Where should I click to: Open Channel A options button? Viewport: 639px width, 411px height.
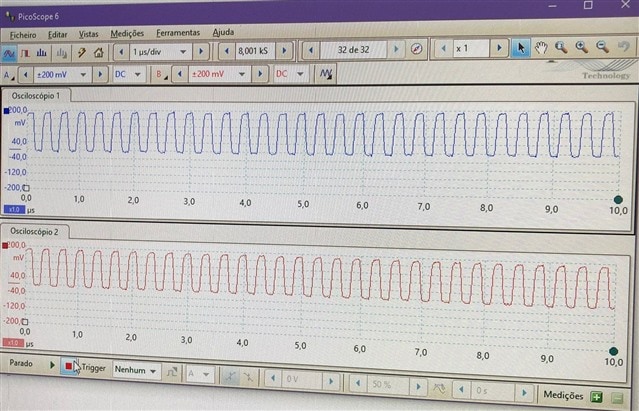click(x=9, y=75)
